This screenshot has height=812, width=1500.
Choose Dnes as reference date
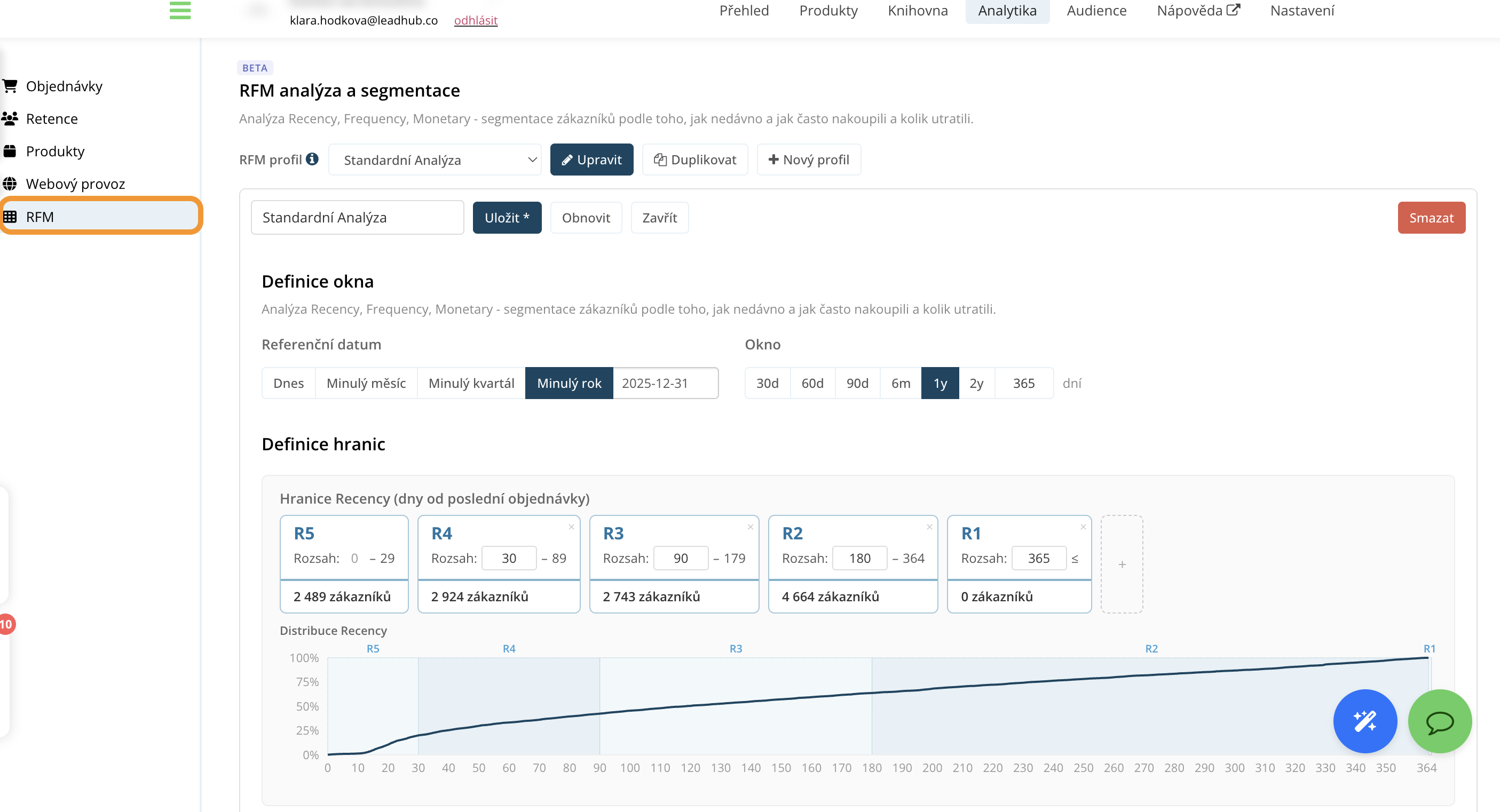coord(288,383)
